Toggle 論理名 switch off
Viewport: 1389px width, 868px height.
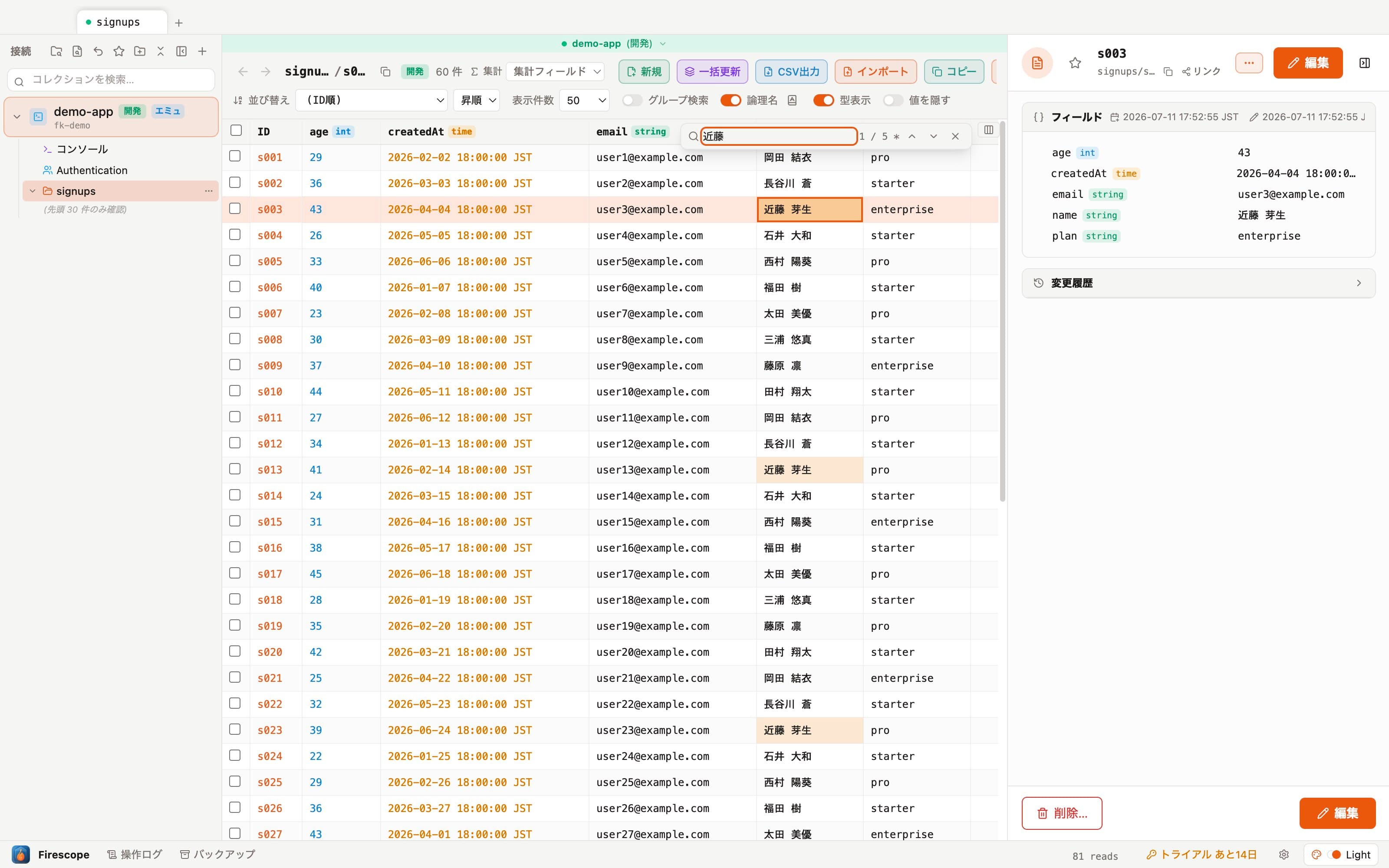click(x=731, y=100)
